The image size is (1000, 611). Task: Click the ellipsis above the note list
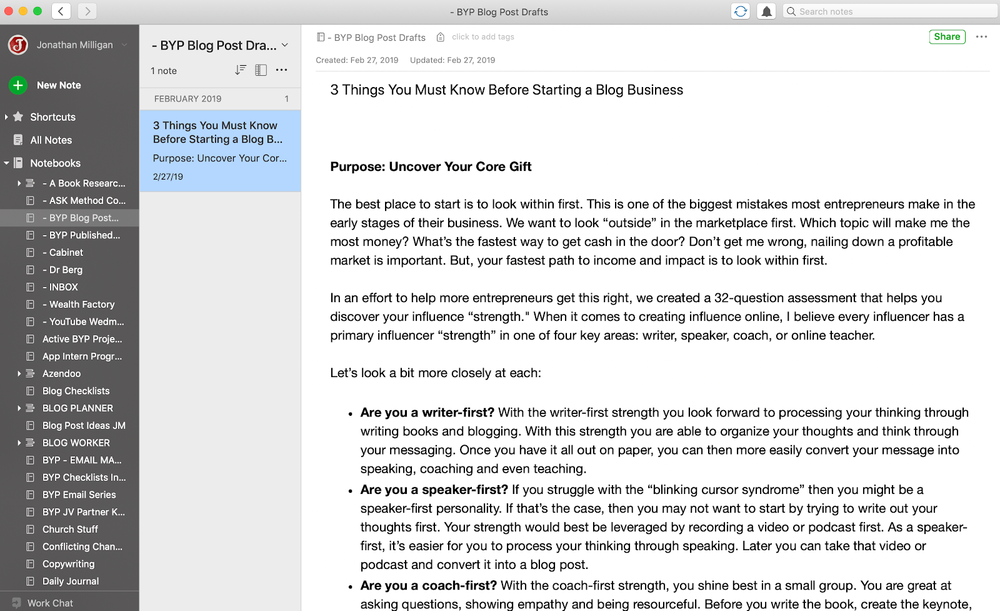pos(283,70)
